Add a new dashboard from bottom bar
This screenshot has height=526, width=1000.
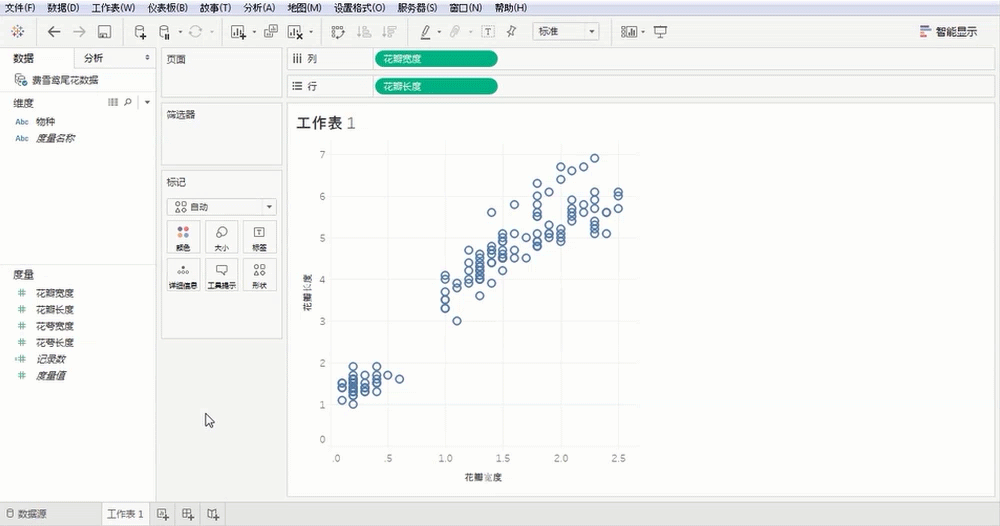pyautogui.click(x=188, y=514)
